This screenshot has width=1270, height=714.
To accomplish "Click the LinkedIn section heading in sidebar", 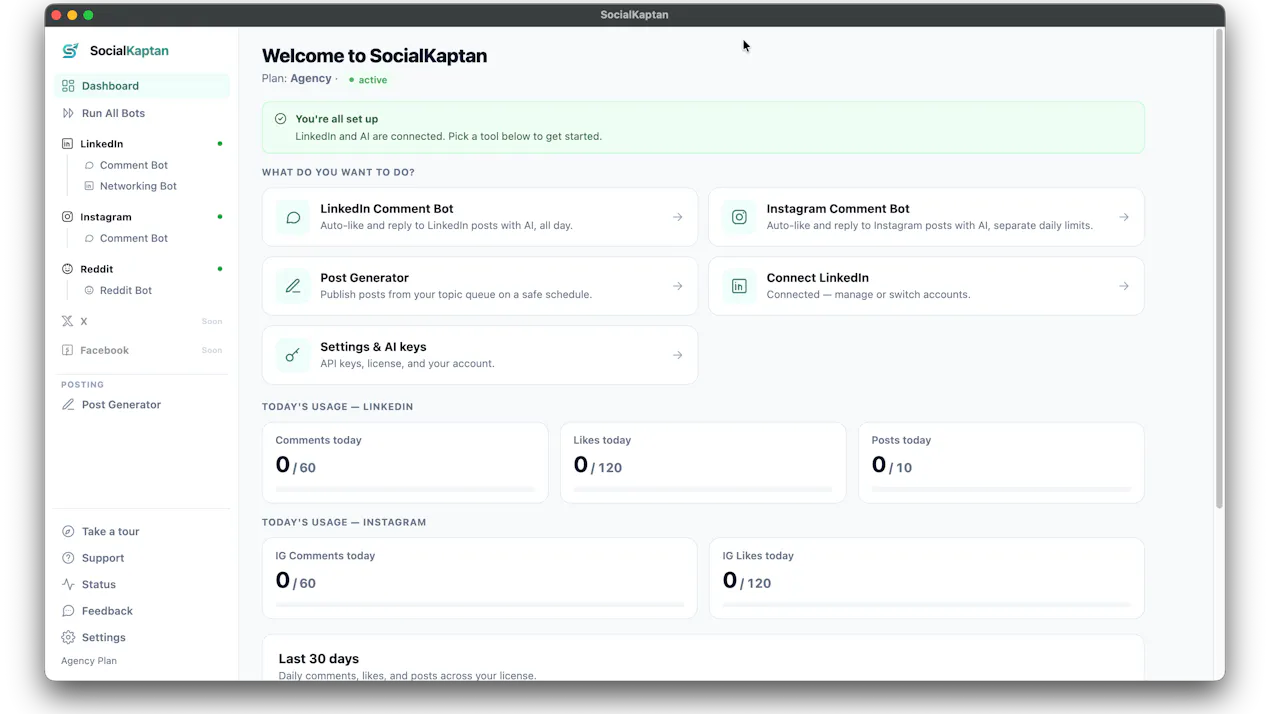I will point(102,144).
